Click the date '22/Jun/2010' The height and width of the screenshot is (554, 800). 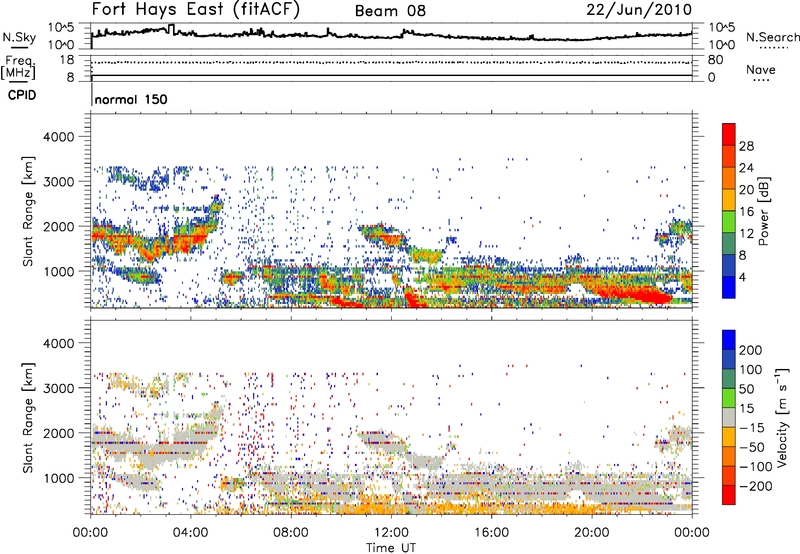[x=639, y=10]
